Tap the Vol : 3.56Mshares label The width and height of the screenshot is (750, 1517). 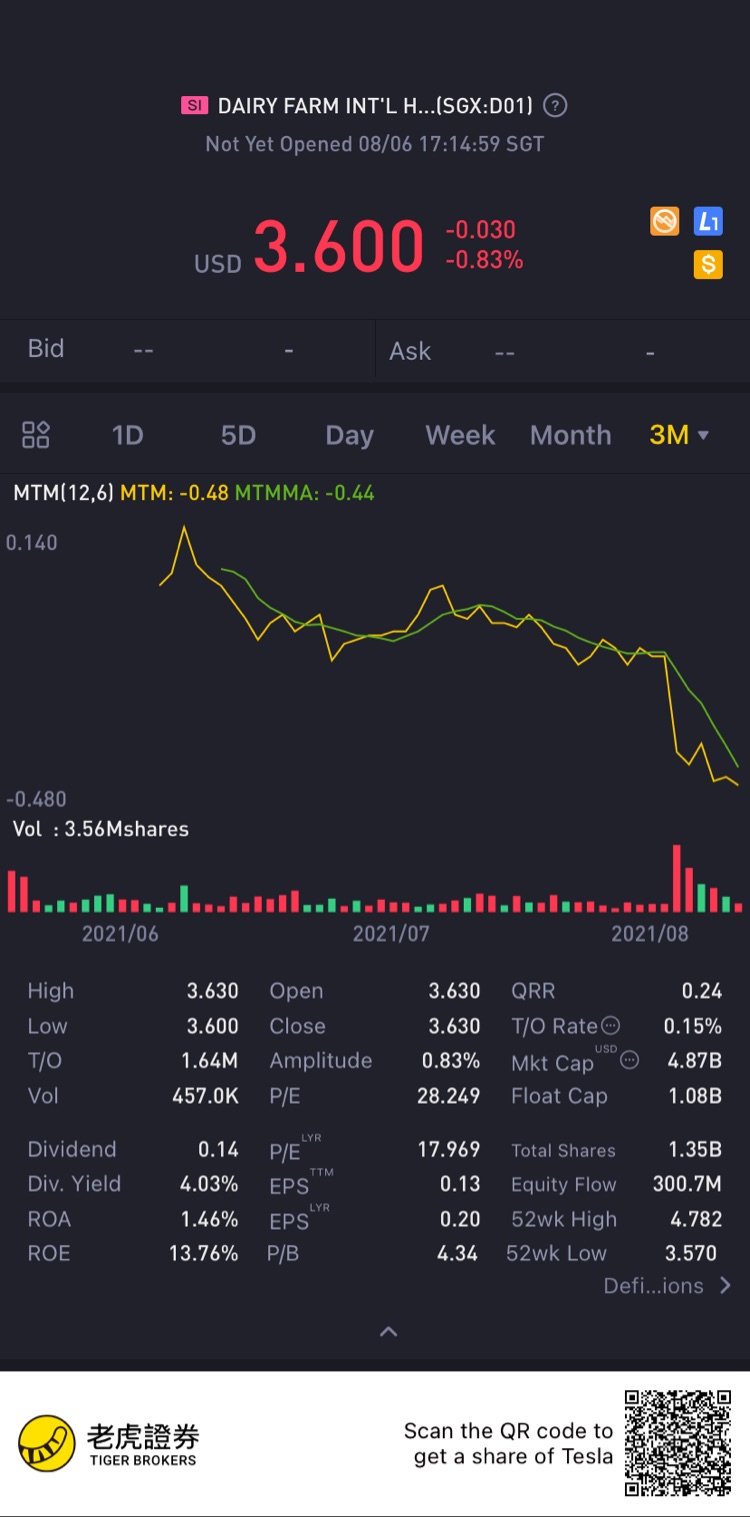[x=101, y=829]
